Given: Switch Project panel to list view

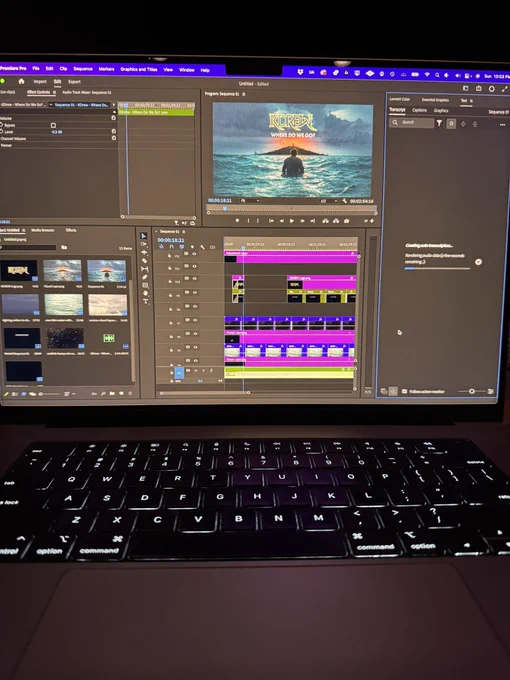Looking at the screenshot, I should point(15,394).
